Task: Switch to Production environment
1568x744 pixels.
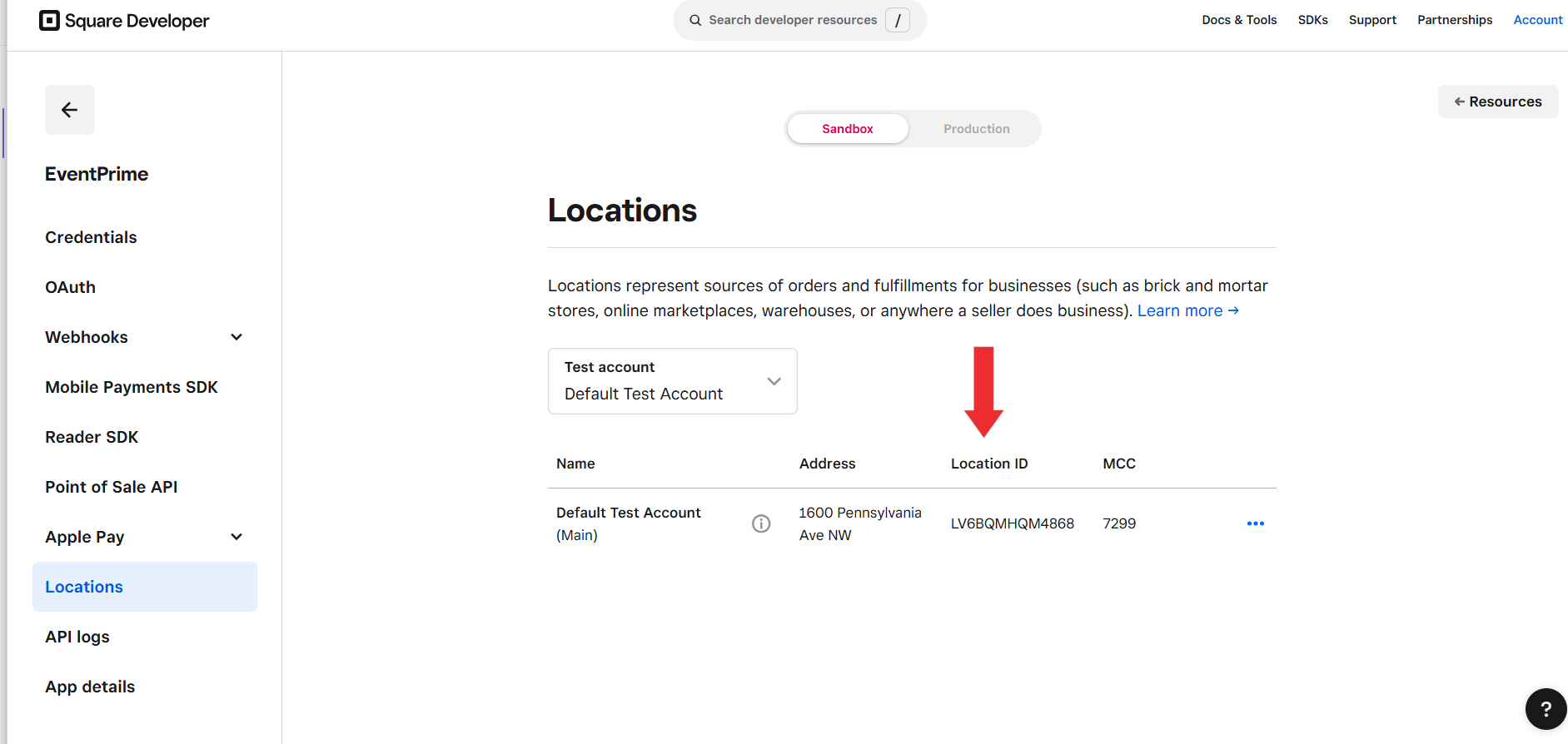Action: click(x=976, y=129)
